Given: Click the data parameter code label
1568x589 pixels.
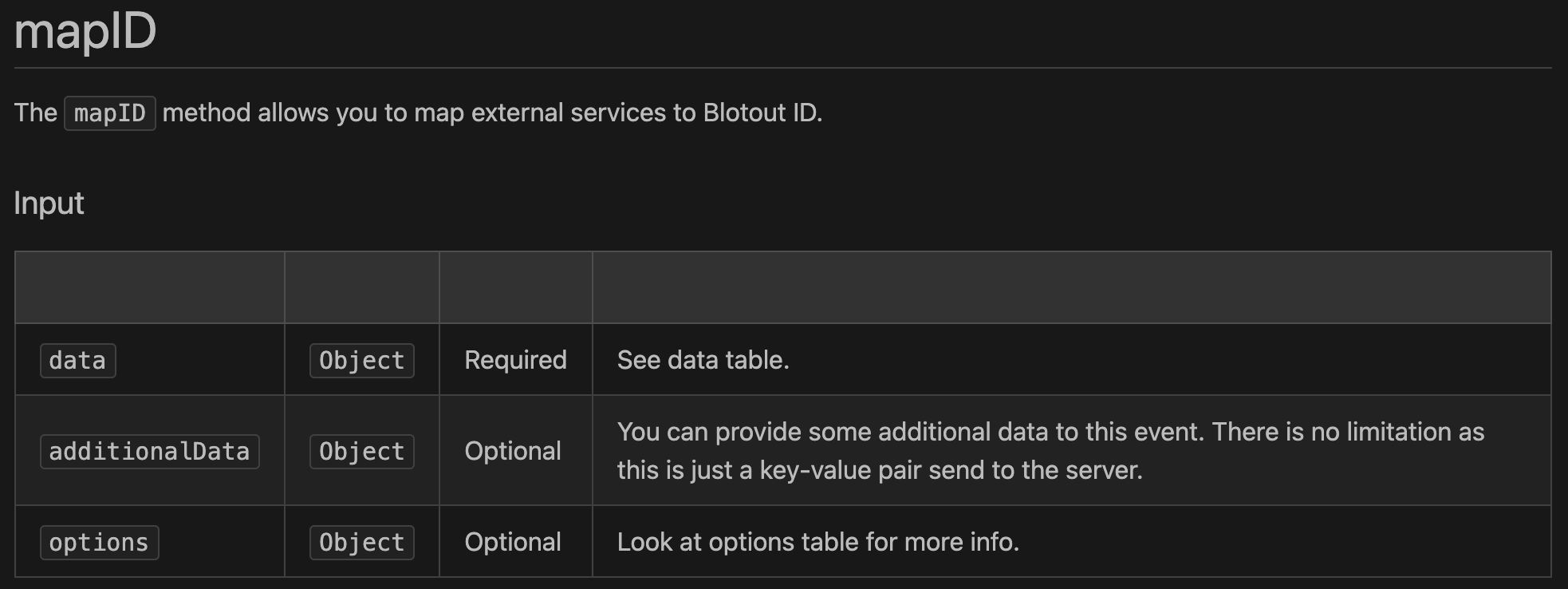Looking at the screenshot, I should (x=78, y=361).
